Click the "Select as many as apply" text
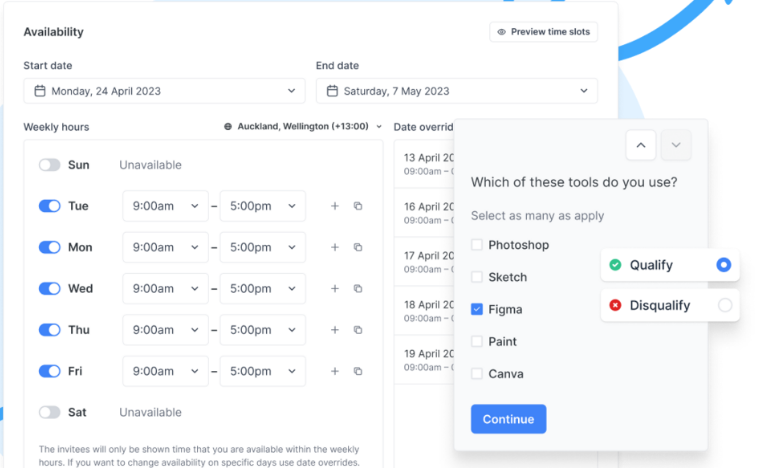758x468 pixels. pos(538,216)
